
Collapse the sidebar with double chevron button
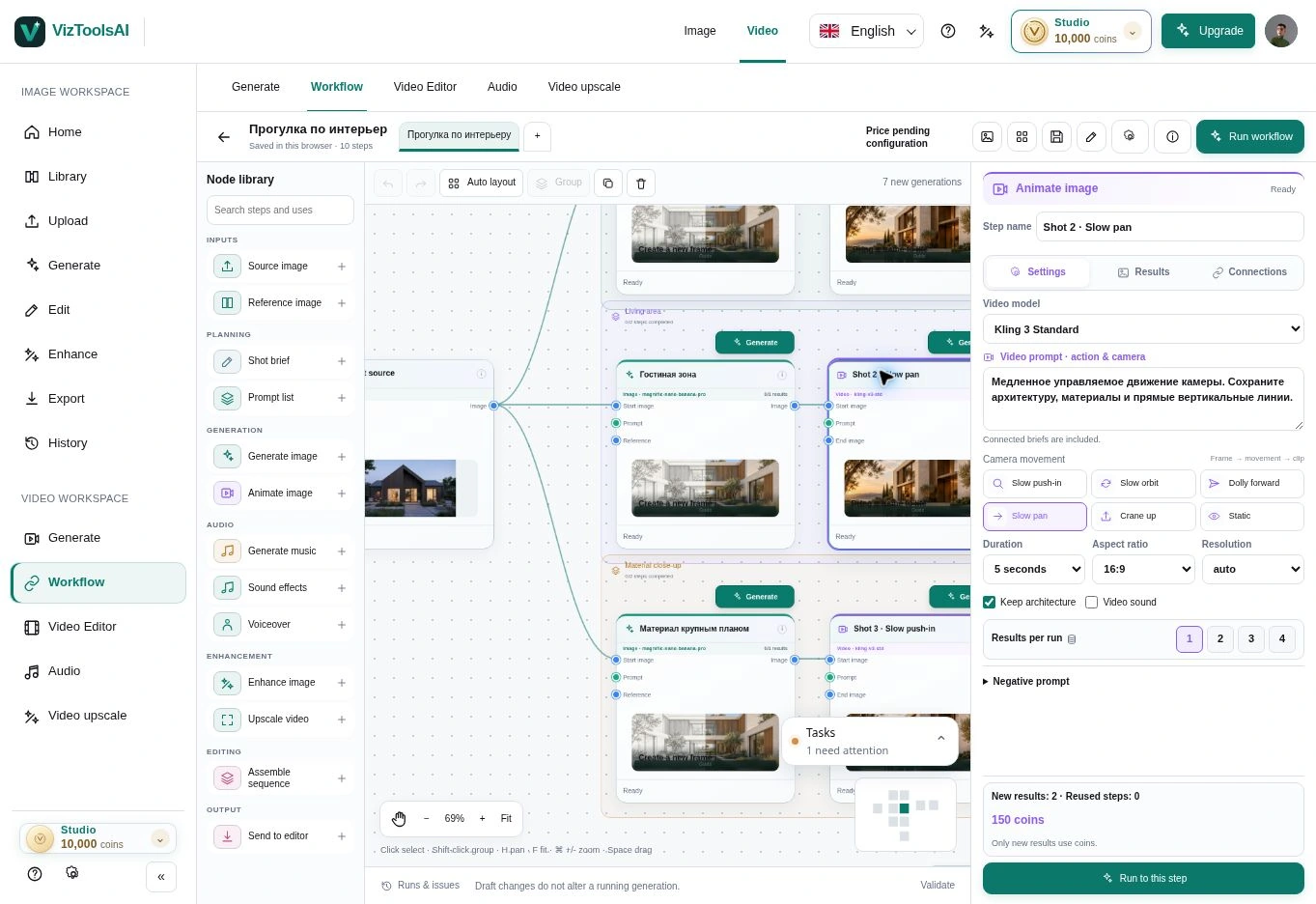click(x=161, y=877)
